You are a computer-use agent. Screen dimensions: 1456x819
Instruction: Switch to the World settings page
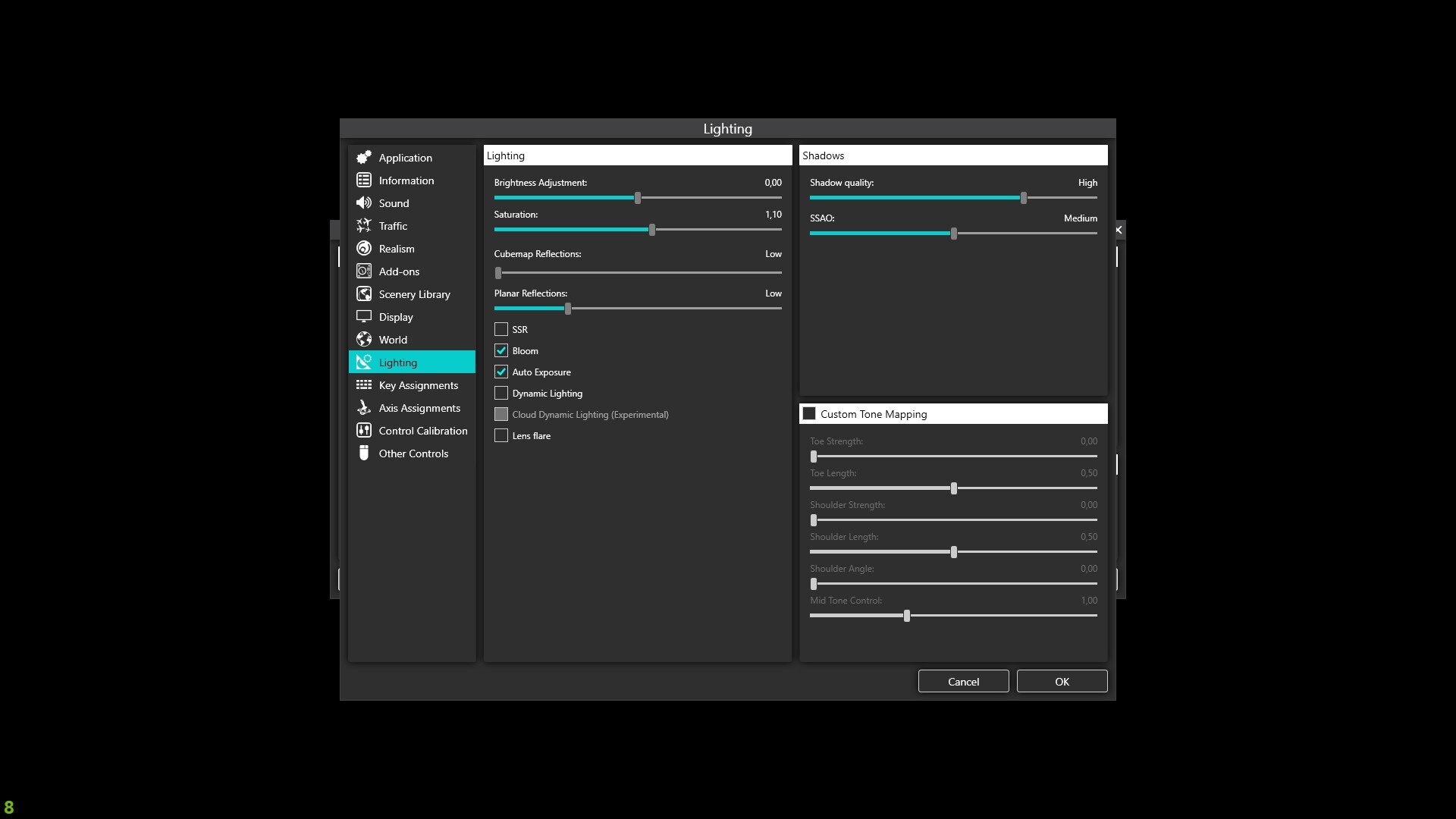click(393, 340)
